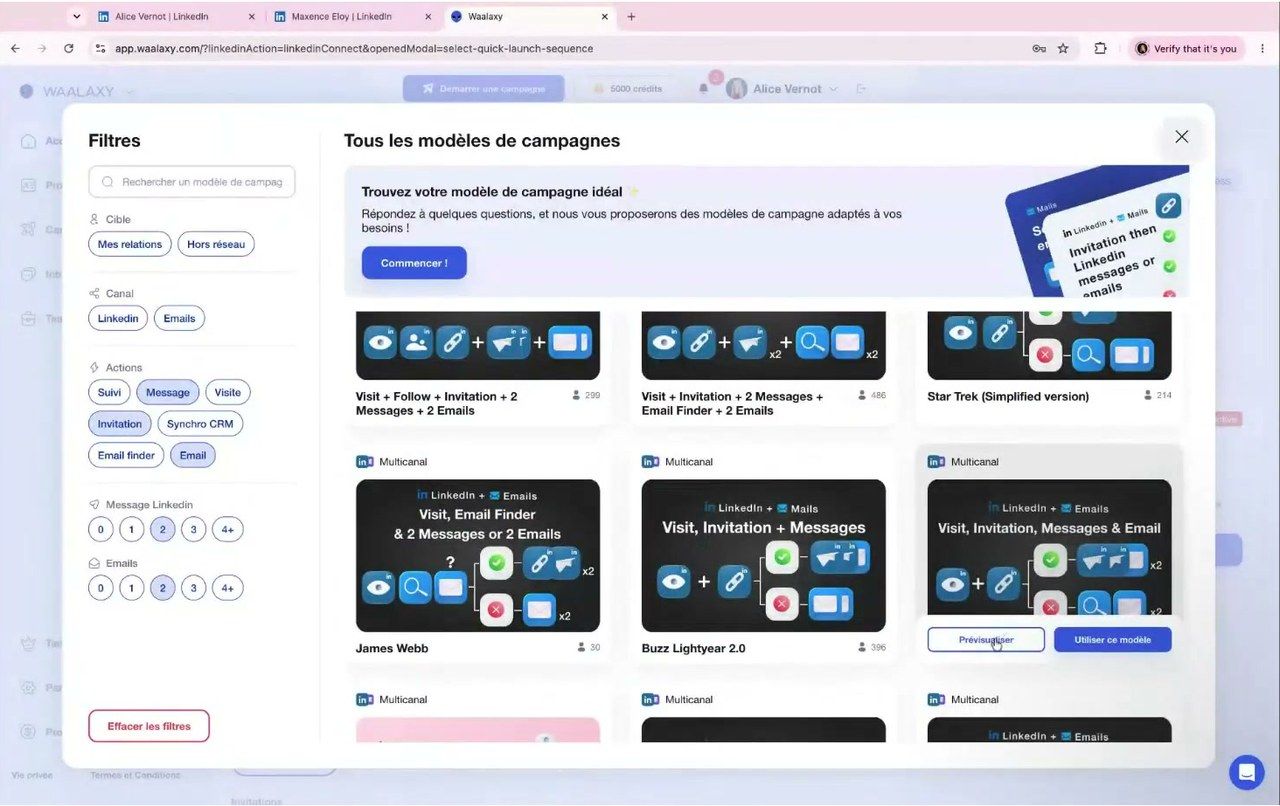Close the campaign templates modal

(x=1181, y=137)
